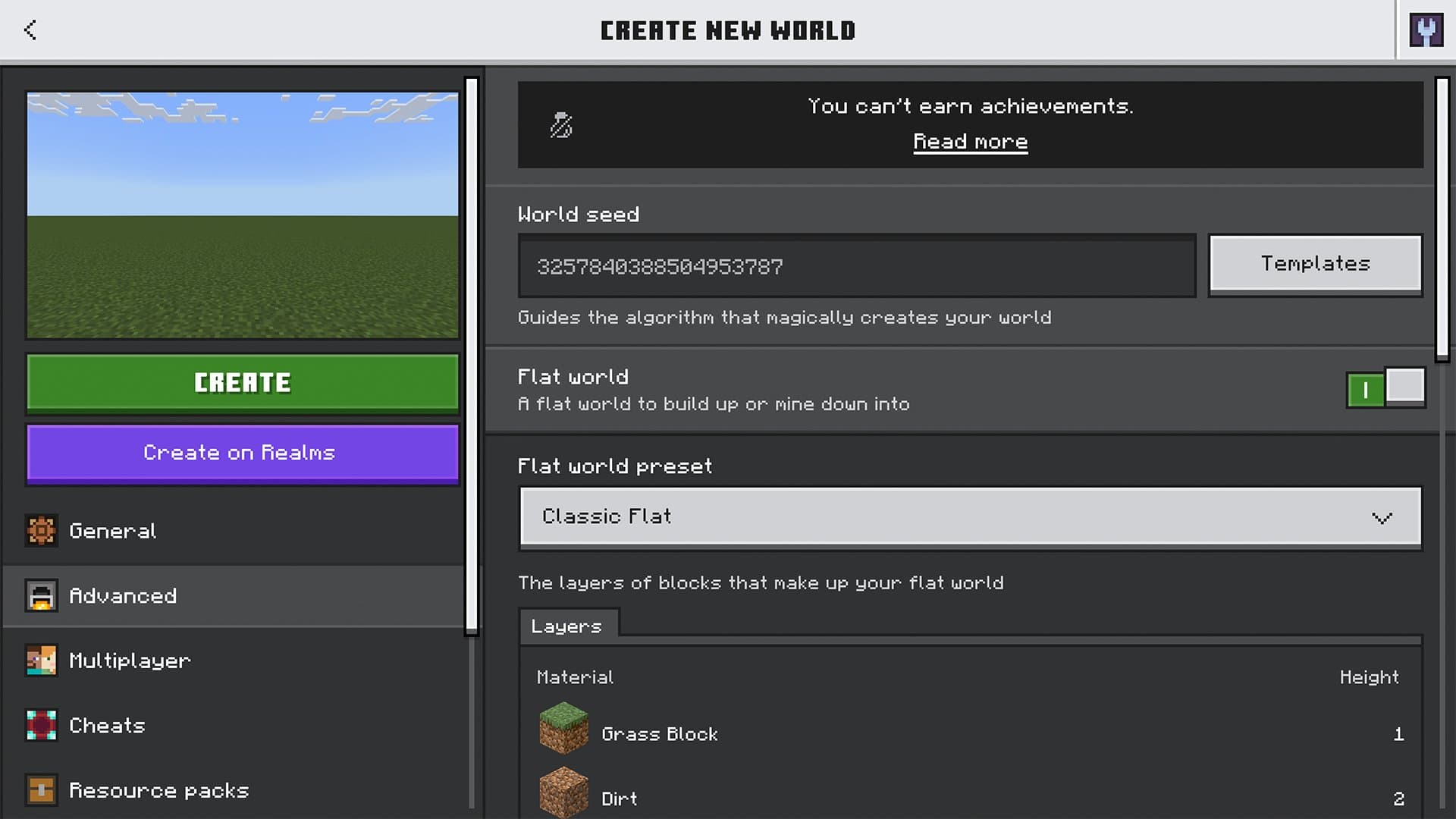1456x819 pixels.
Task: Open the Multiplayer settings section
Action: (130, 661)
